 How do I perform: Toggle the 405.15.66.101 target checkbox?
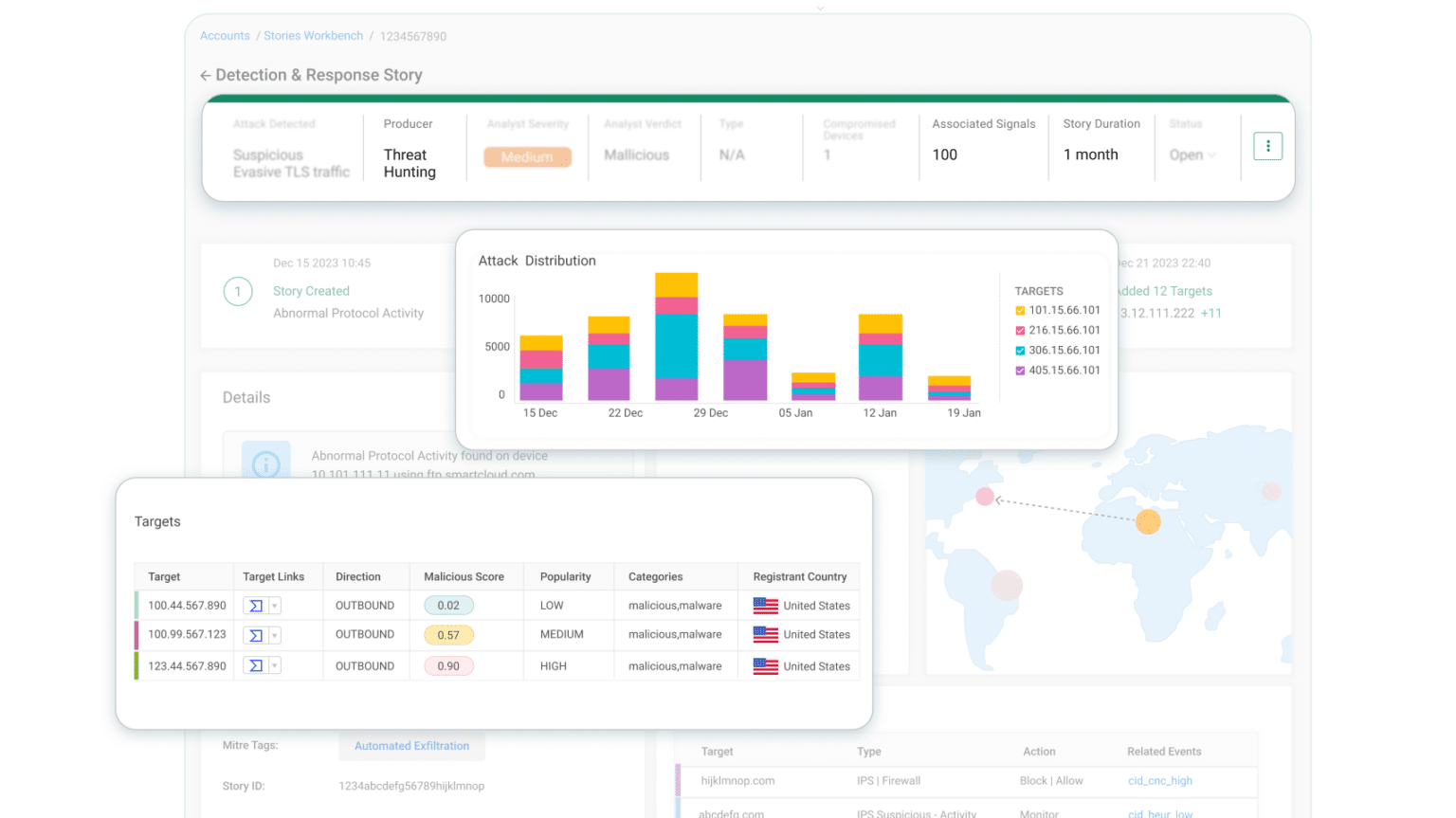1020,371
